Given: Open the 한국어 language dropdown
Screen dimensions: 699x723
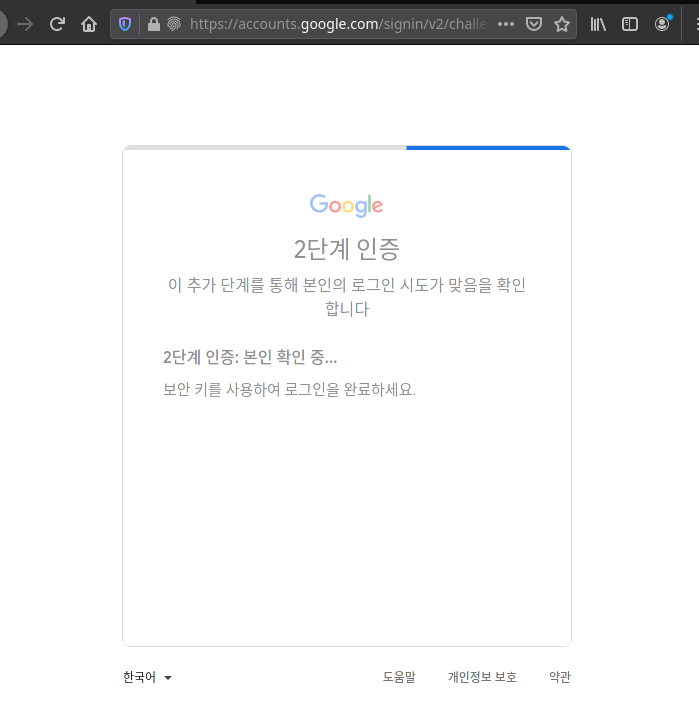Looking at the screenshot, I should click(148, 677).
